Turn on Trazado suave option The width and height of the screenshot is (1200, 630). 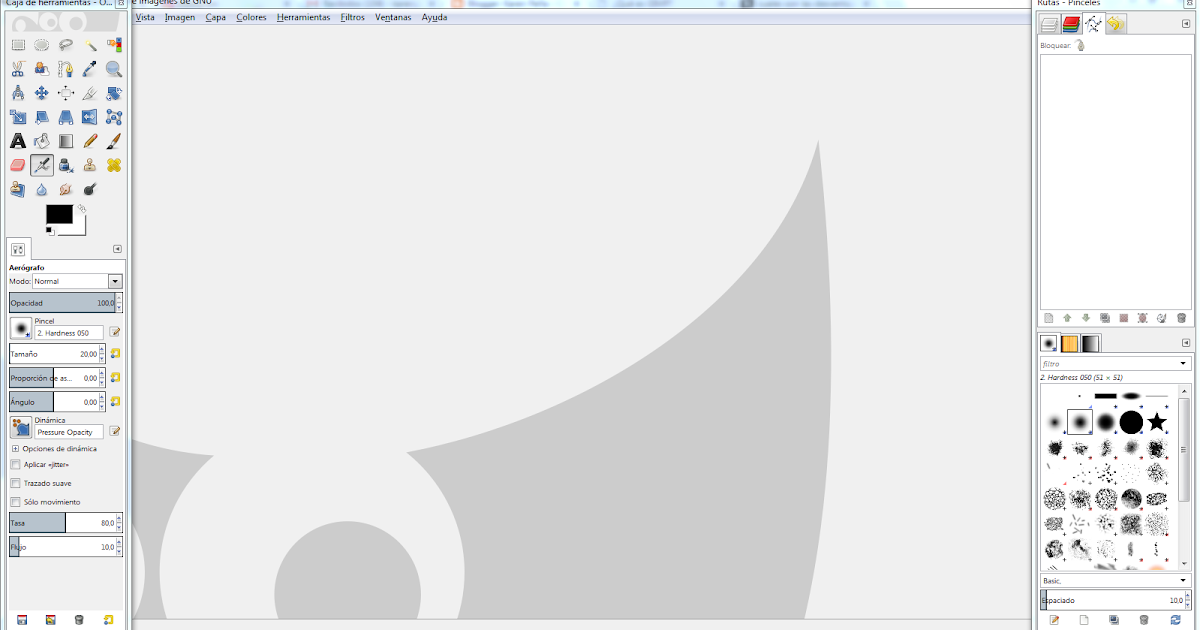pyautogui.click(x=16, y=482)
